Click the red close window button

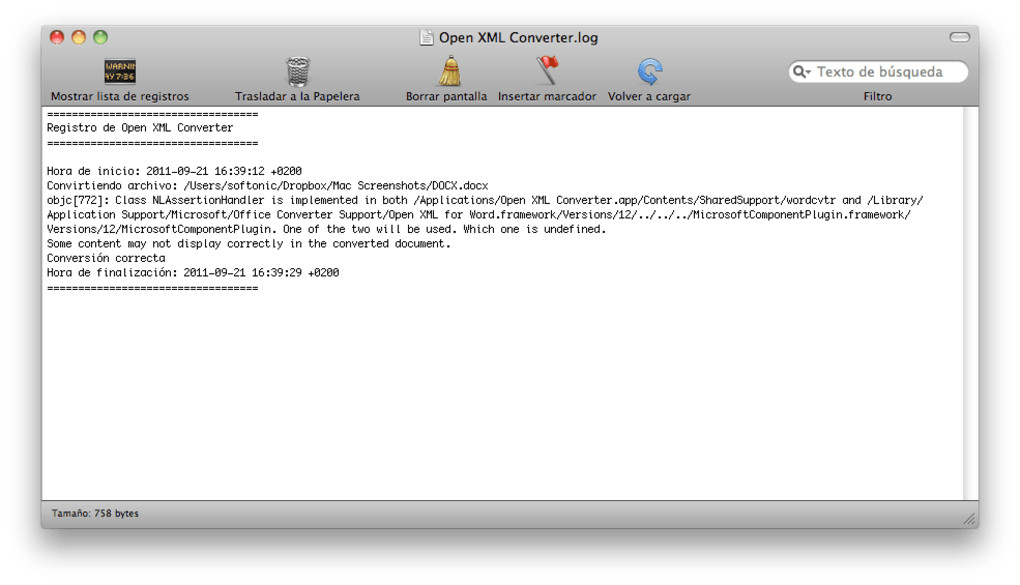pyautogui.click(x=57, y=37)
